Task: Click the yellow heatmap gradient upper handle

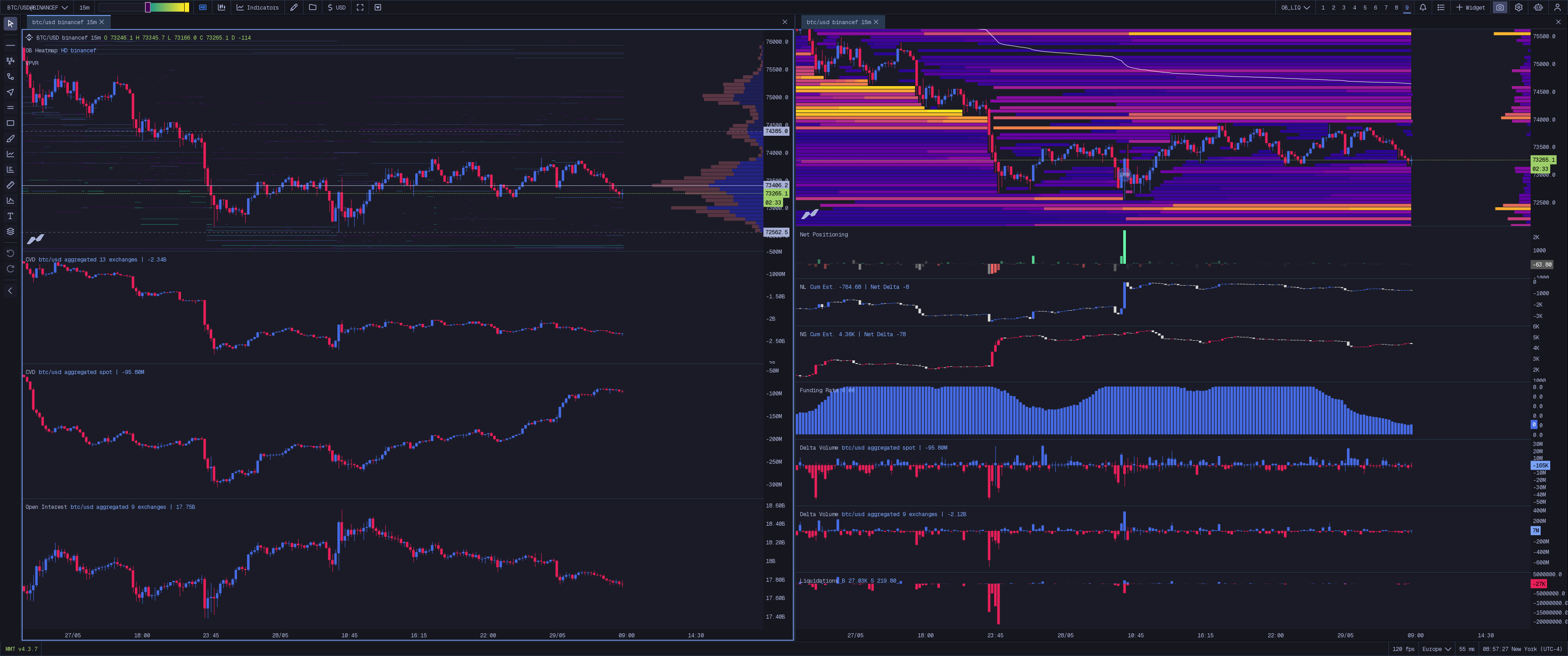Action: (187, 7)
